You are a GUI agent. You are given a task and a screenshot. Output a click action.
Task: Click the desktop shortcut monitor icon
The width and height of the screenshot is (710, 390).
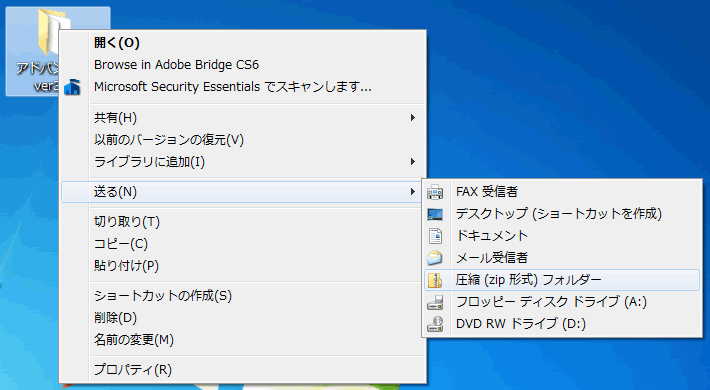(x=435, y=214)
